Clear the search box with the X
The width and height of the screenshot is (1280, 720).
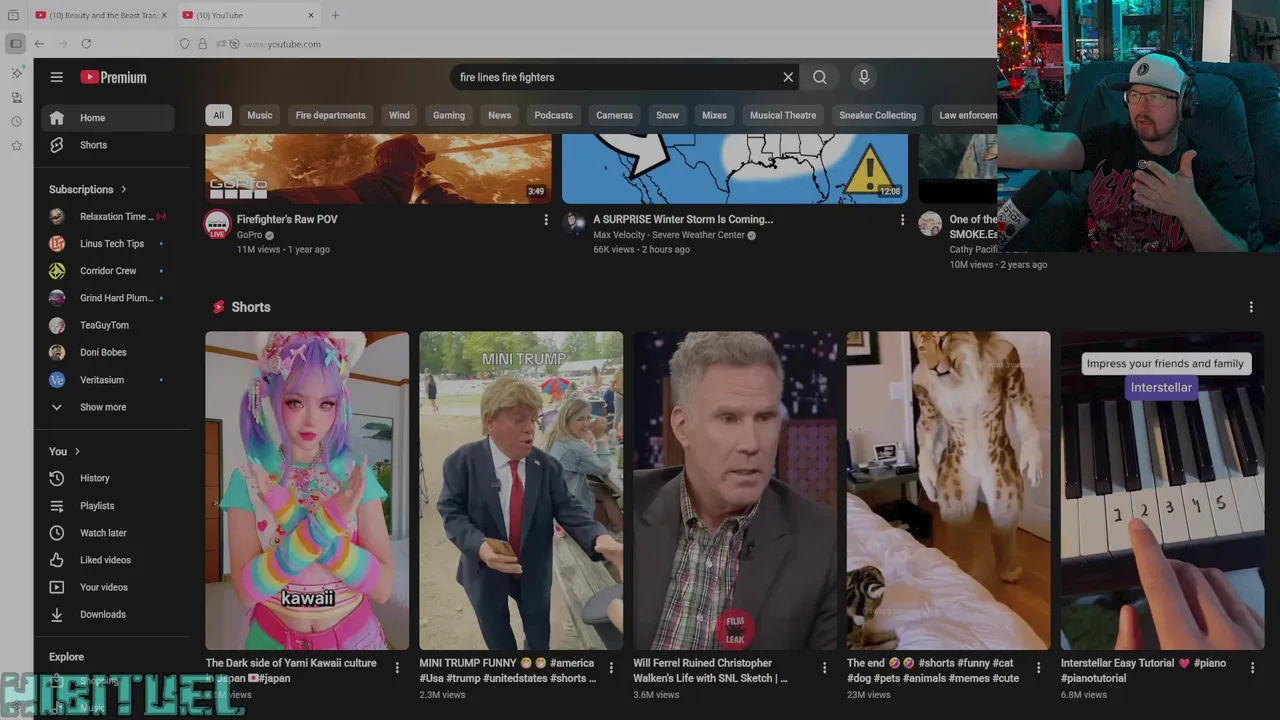788,77
